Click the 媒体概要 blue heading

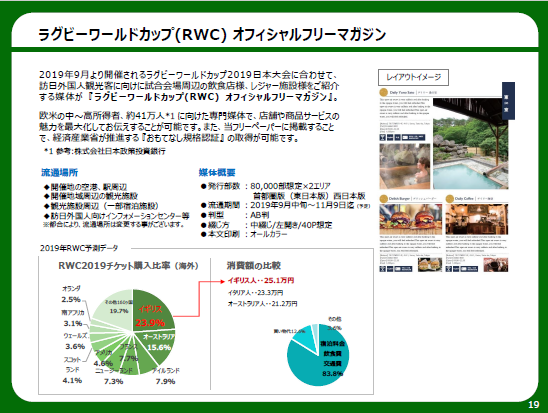click(x=217, y=172)
